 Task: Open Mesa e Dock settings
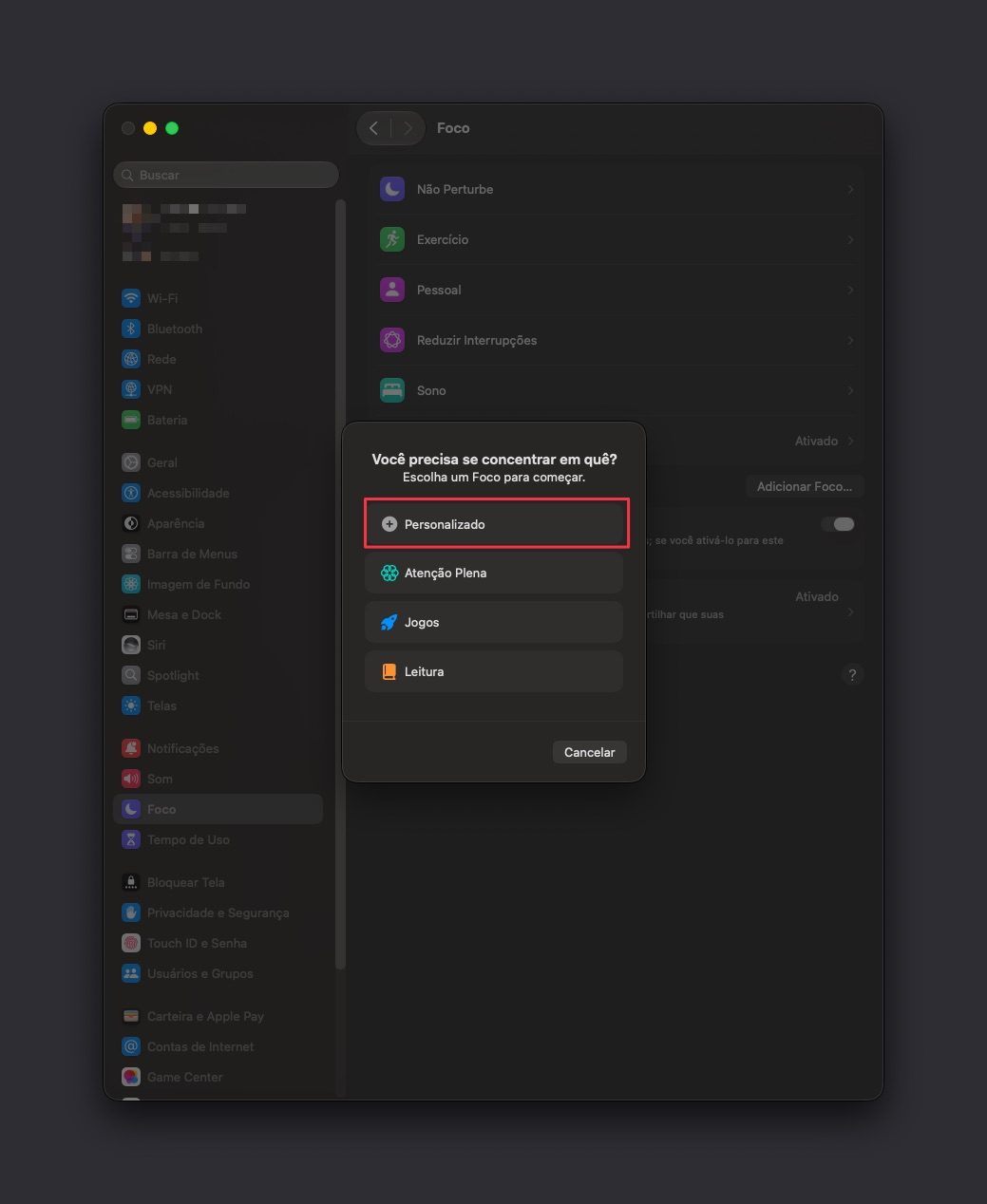coord(218,614)
